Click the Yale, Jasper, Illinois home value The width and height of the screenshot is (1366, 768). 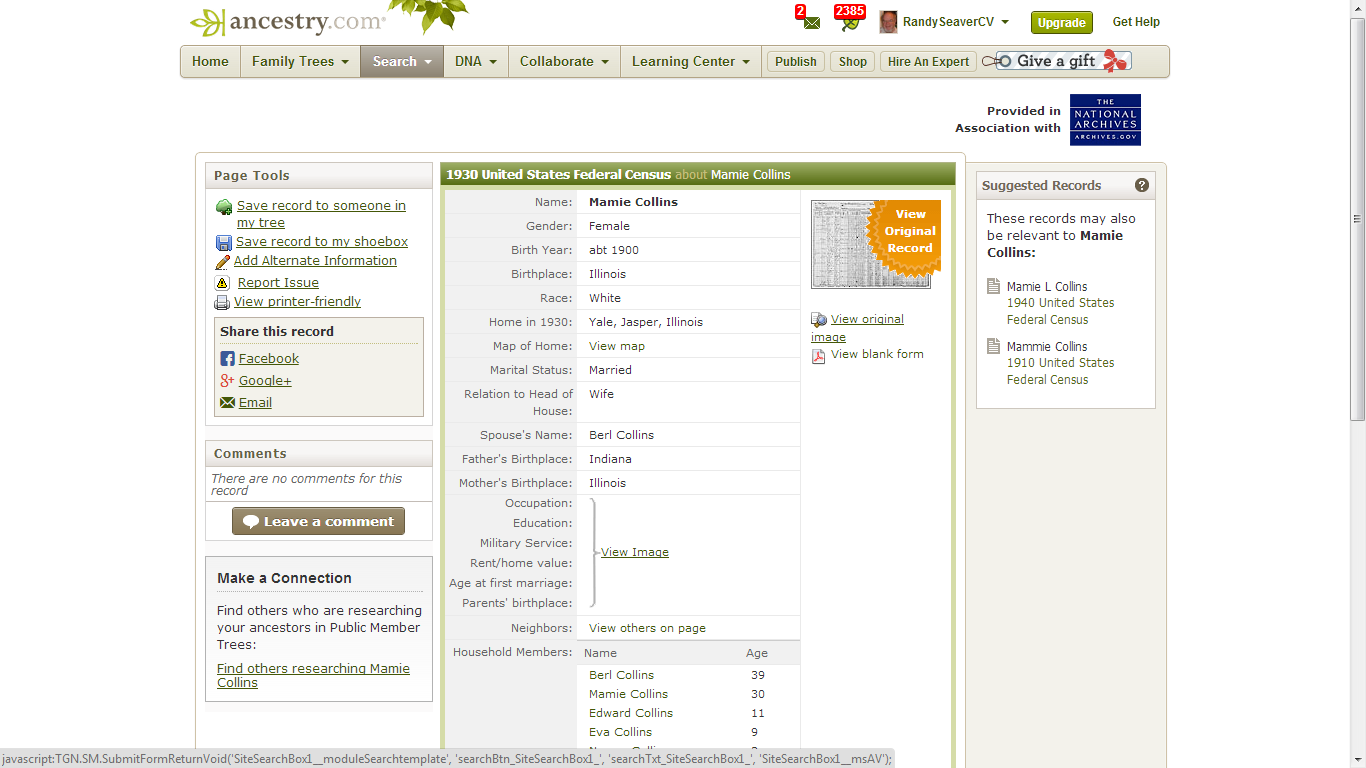pos(646,322)
